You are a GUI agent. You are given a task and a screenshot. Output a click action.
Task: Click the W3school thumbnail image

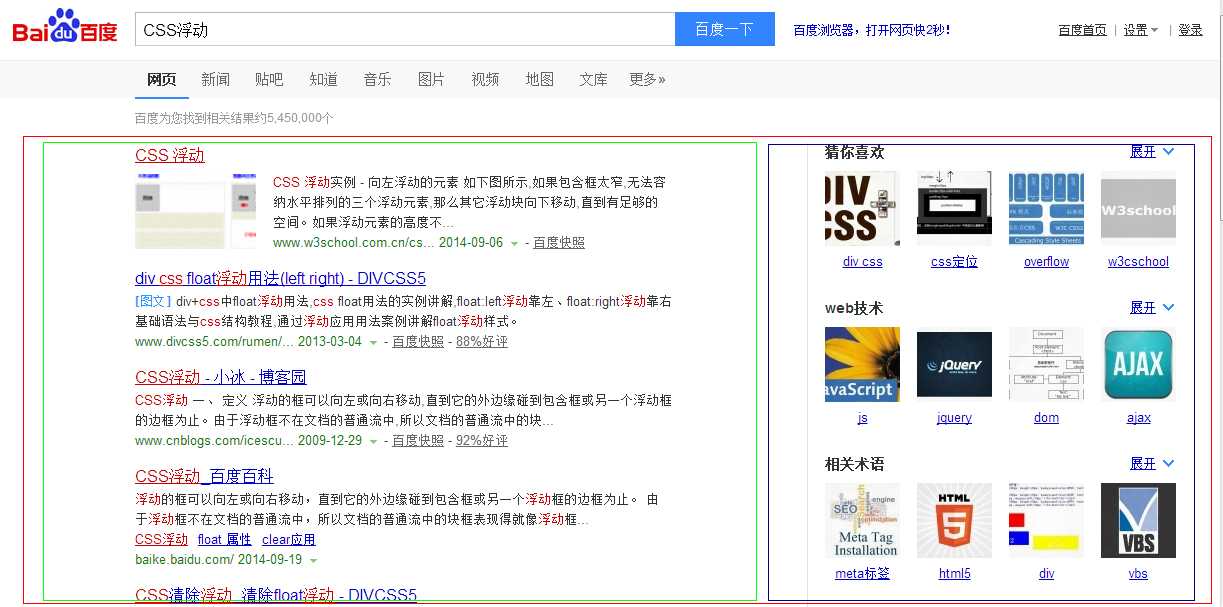[x=1138, y=208]
